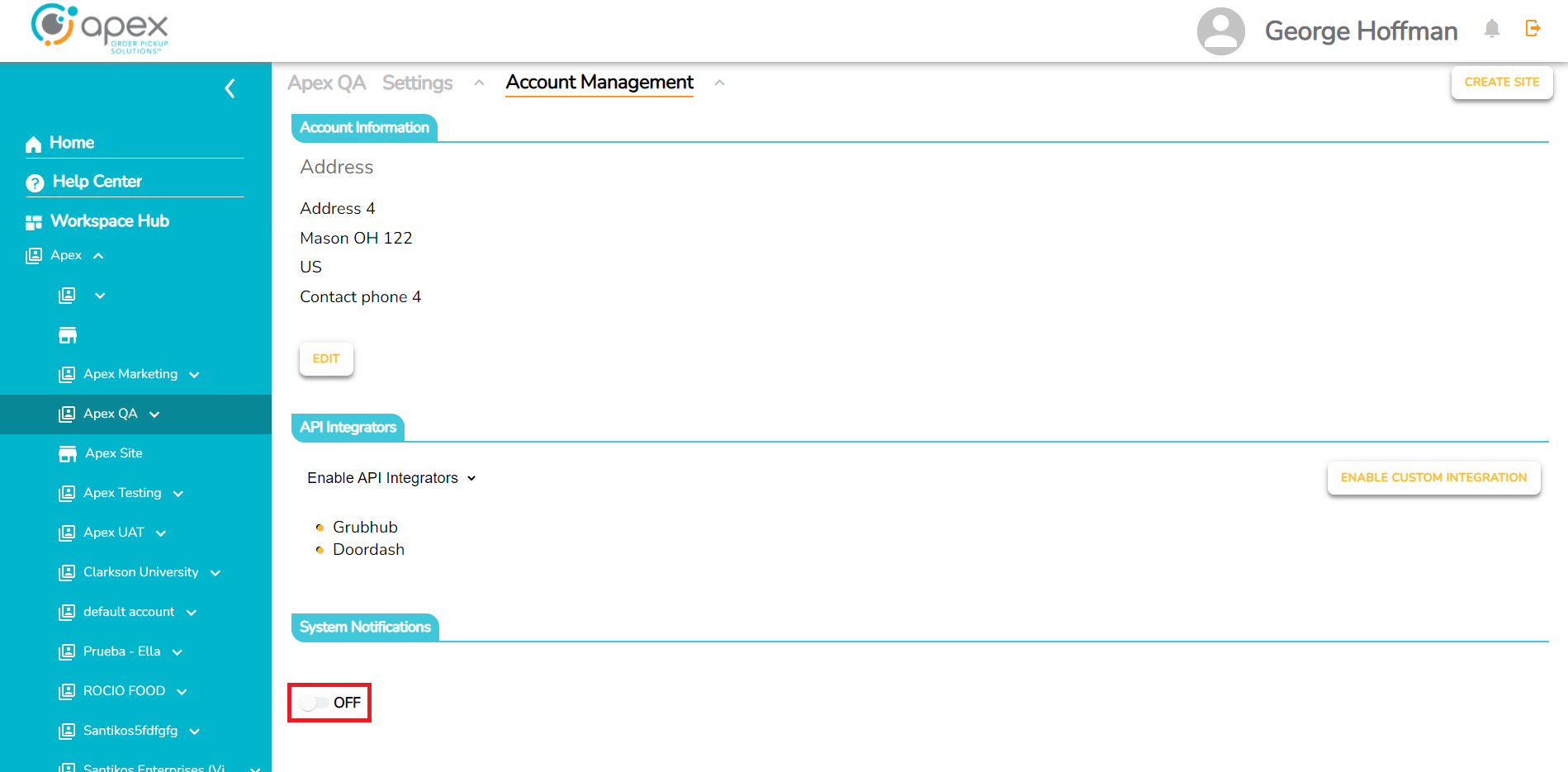Collapse the Apex tree chevron
1568x772 pixels.
click(98, 256)
